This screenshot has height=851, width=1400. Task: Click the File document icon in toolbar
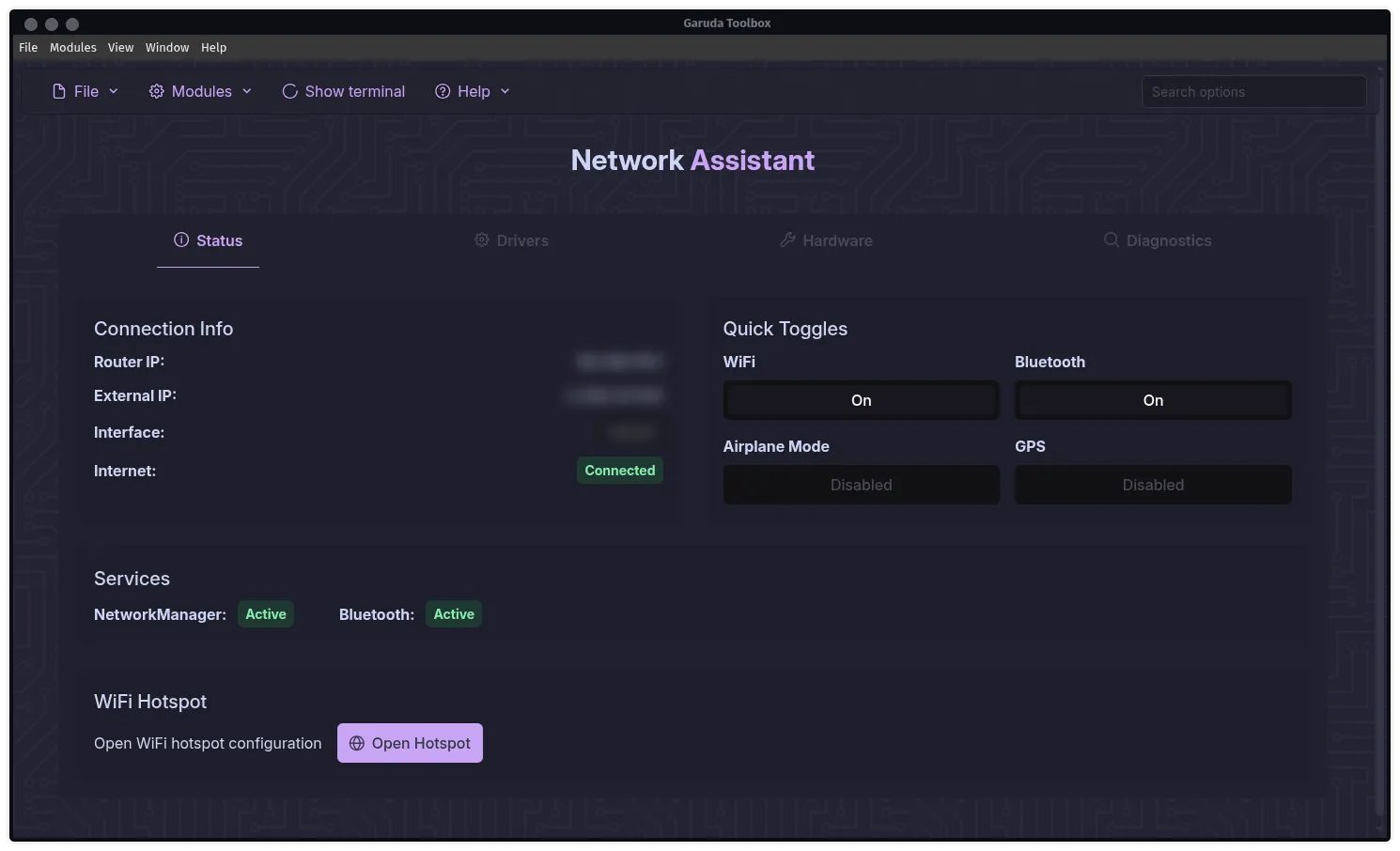(x=59, y=91)
